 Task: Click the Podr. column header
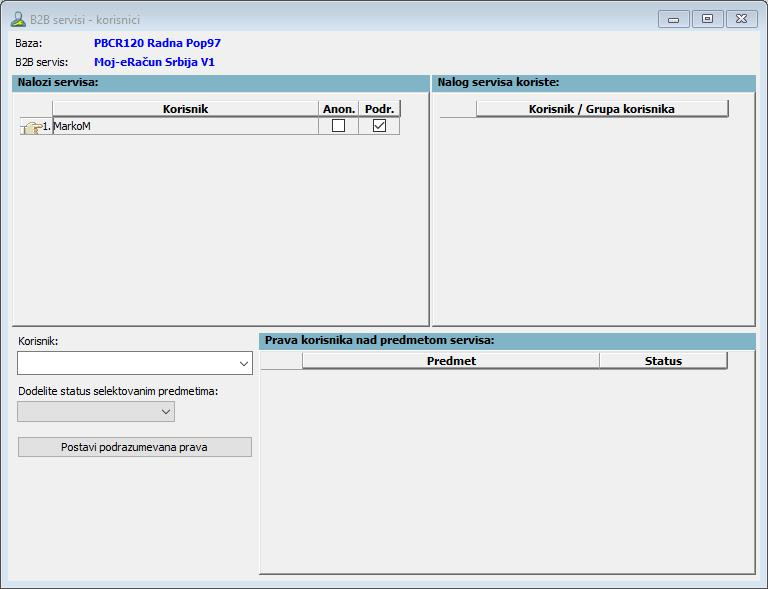[x=379, y=109]
